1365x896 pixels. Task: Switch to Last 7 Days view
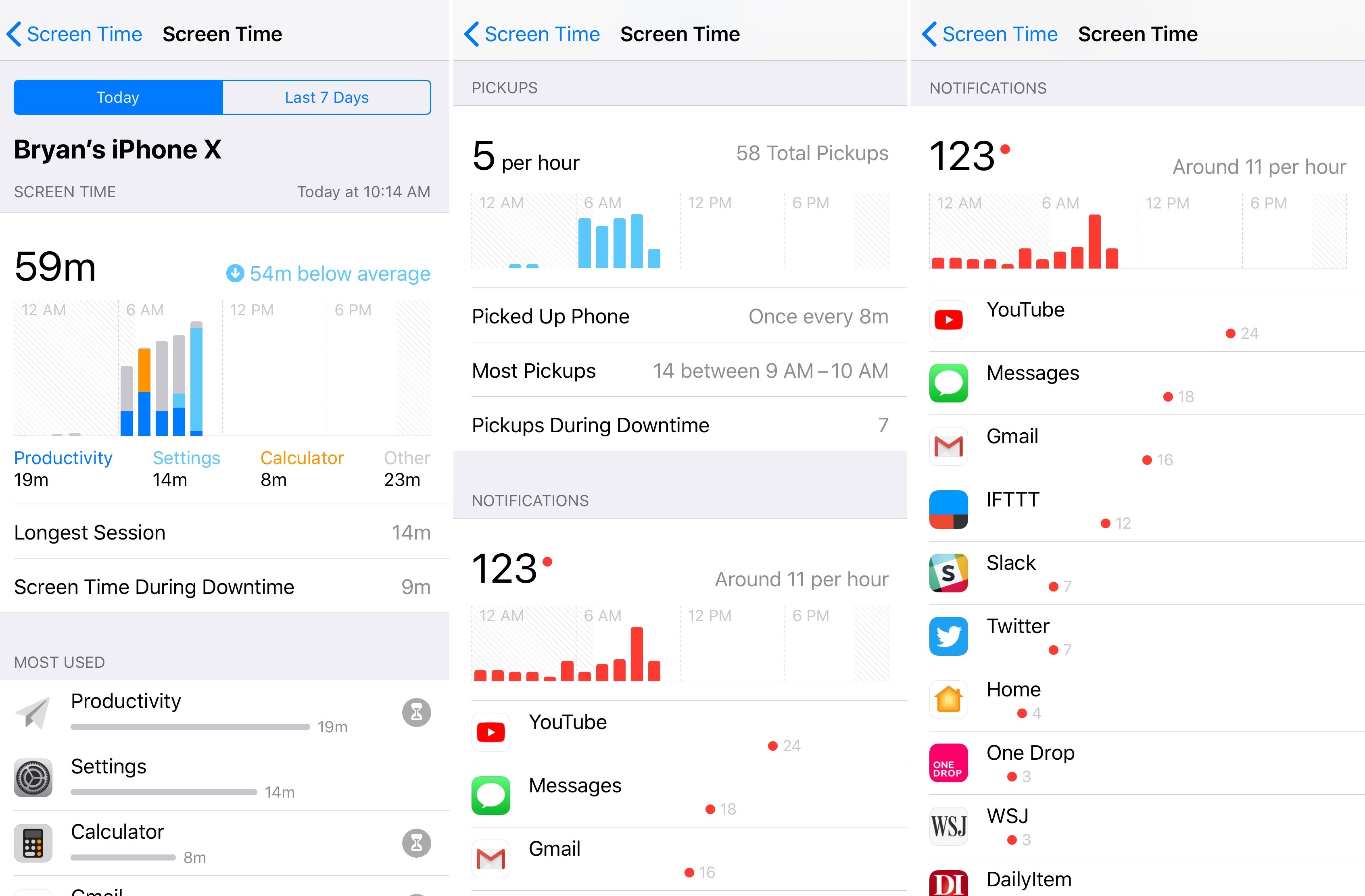click(328, 97)
